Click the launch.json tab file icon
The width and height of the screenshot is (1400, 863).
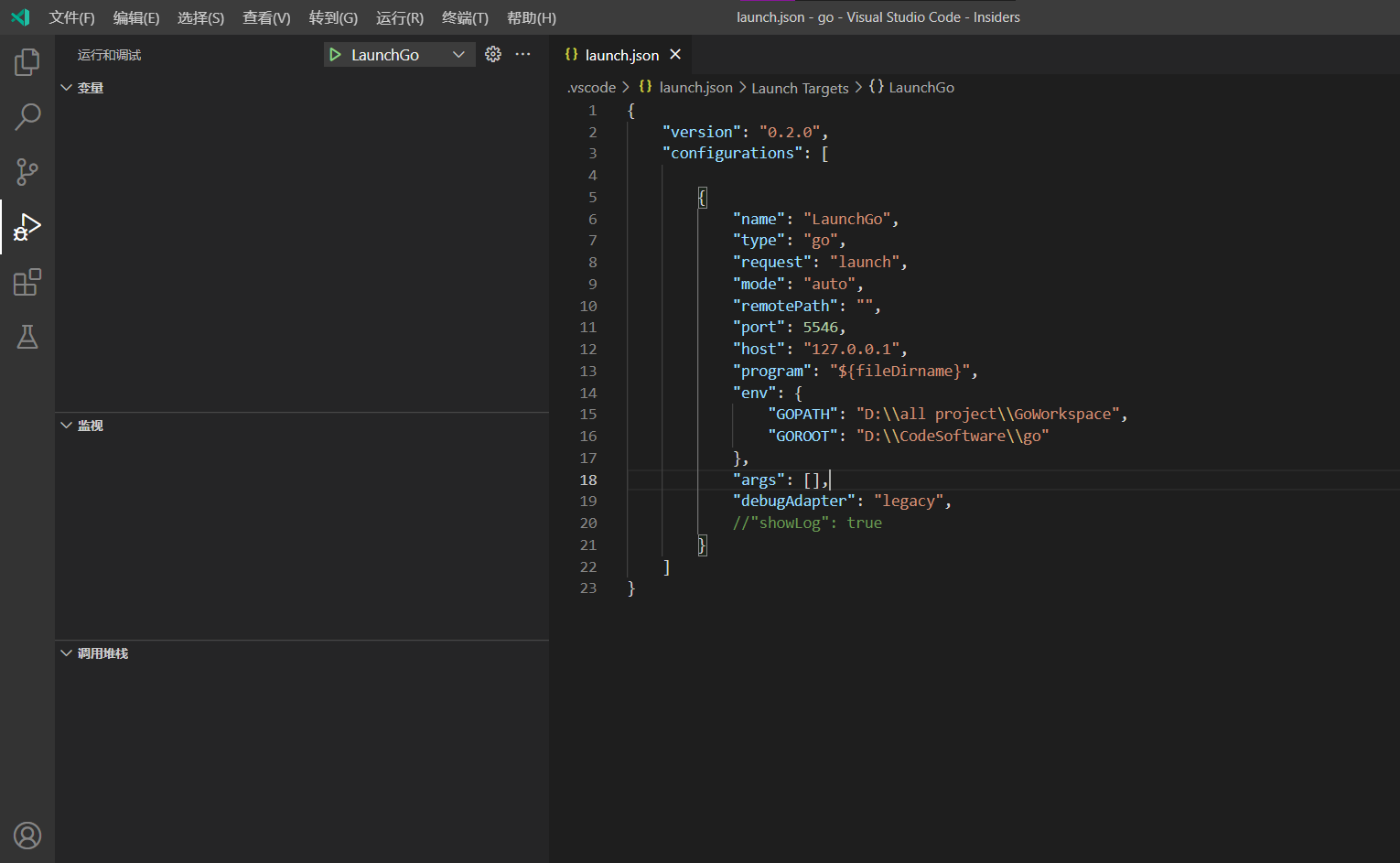[x=572, y=55]
